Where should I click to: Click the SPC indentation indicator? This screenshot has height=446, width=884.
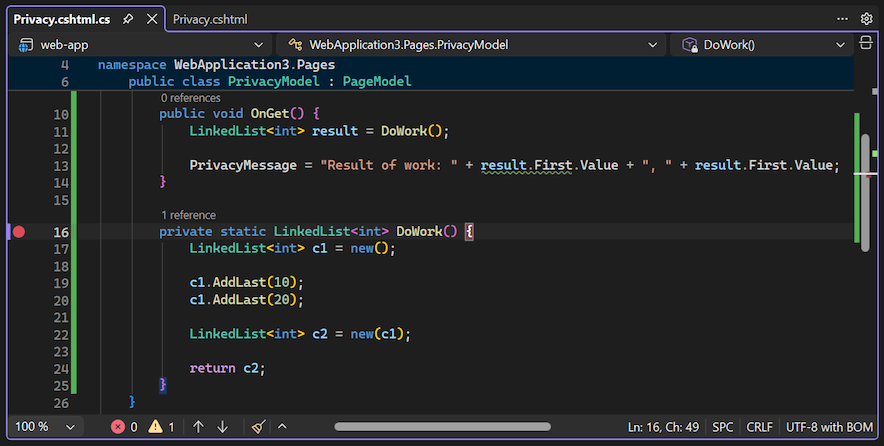click(x=722, y=427)
